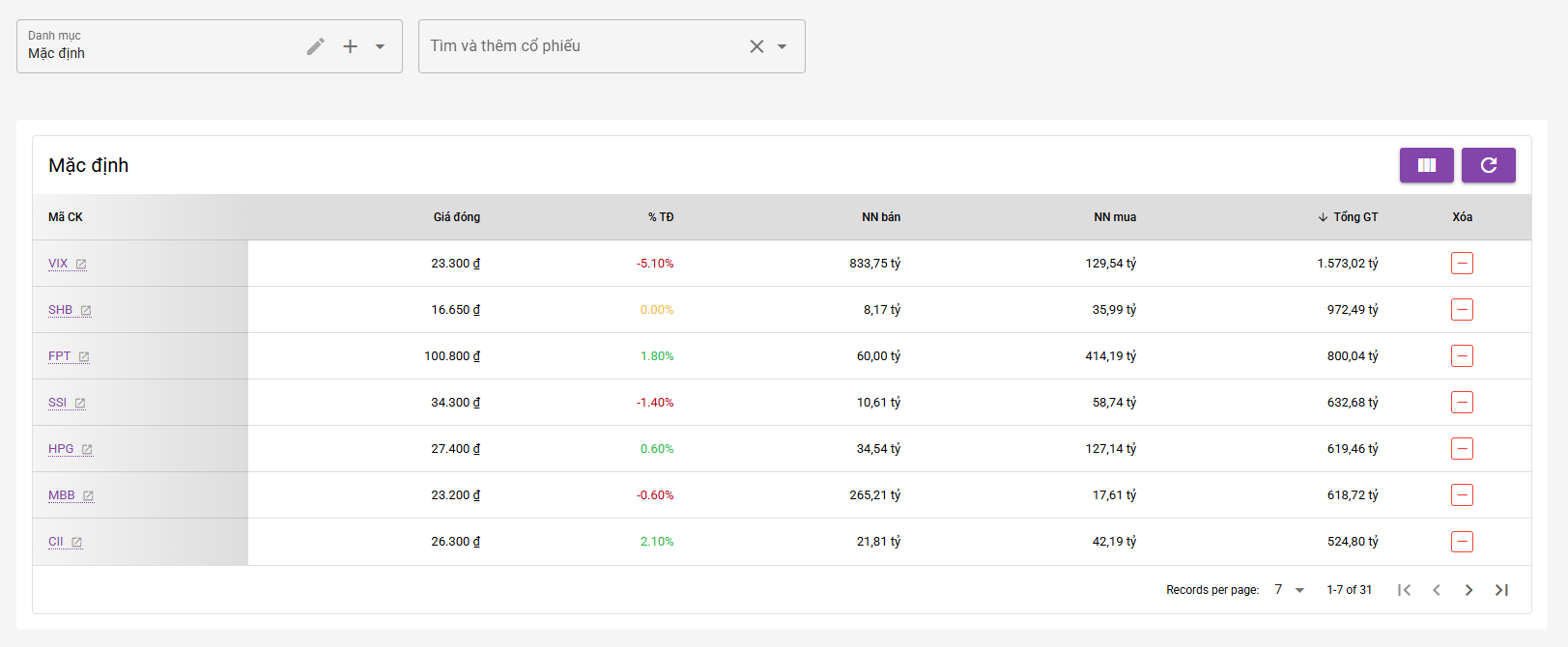Open the VIX stock link
This screenshot has width=1568, height=647.
pyautogui.click(x=59, y=264)
